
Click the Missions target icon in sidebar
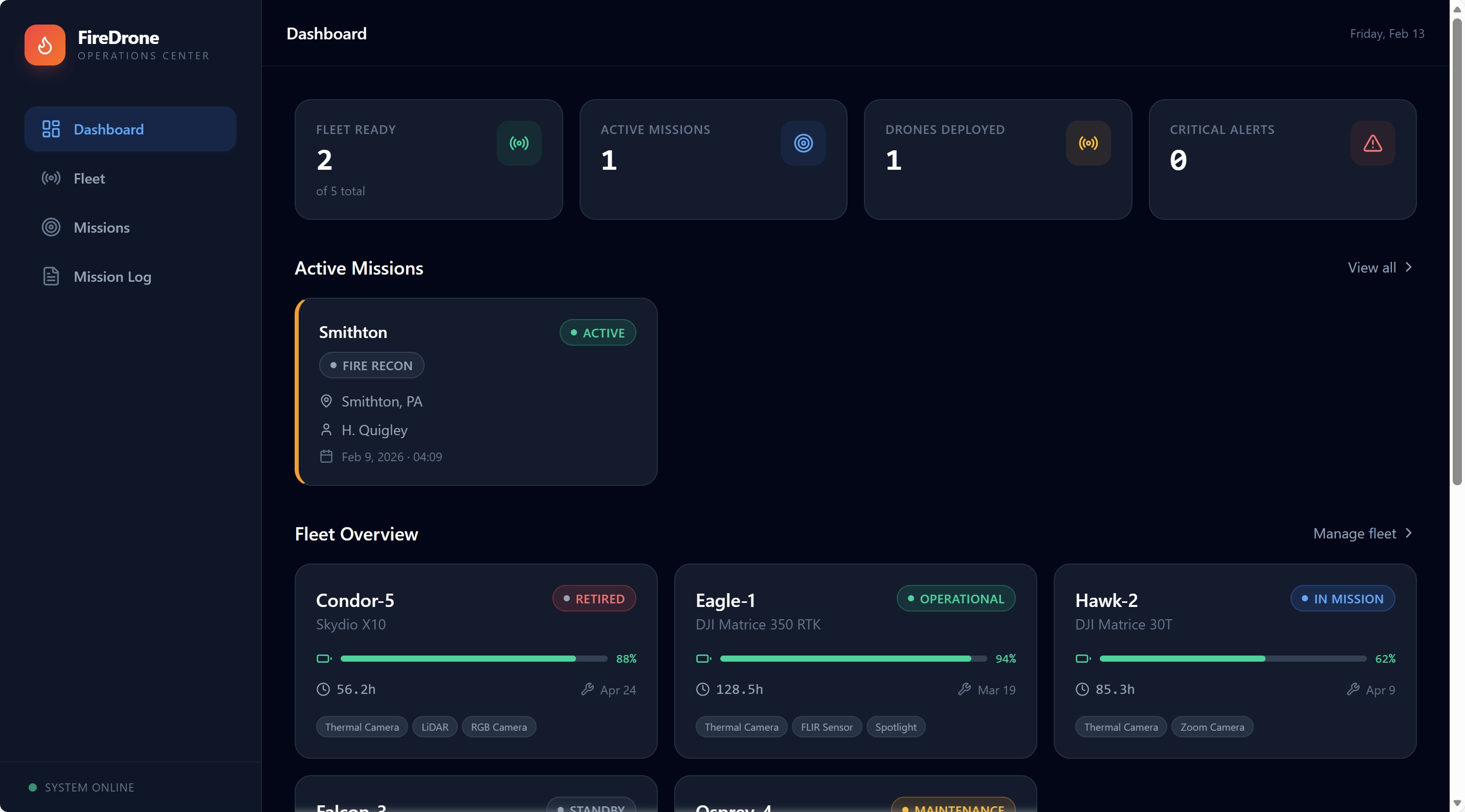51,228
